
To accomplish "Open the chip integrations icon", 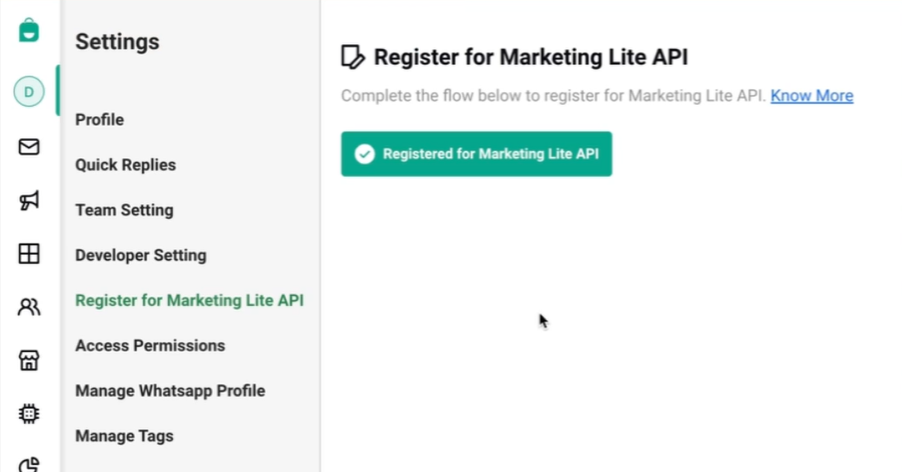I will click(29, 413).
